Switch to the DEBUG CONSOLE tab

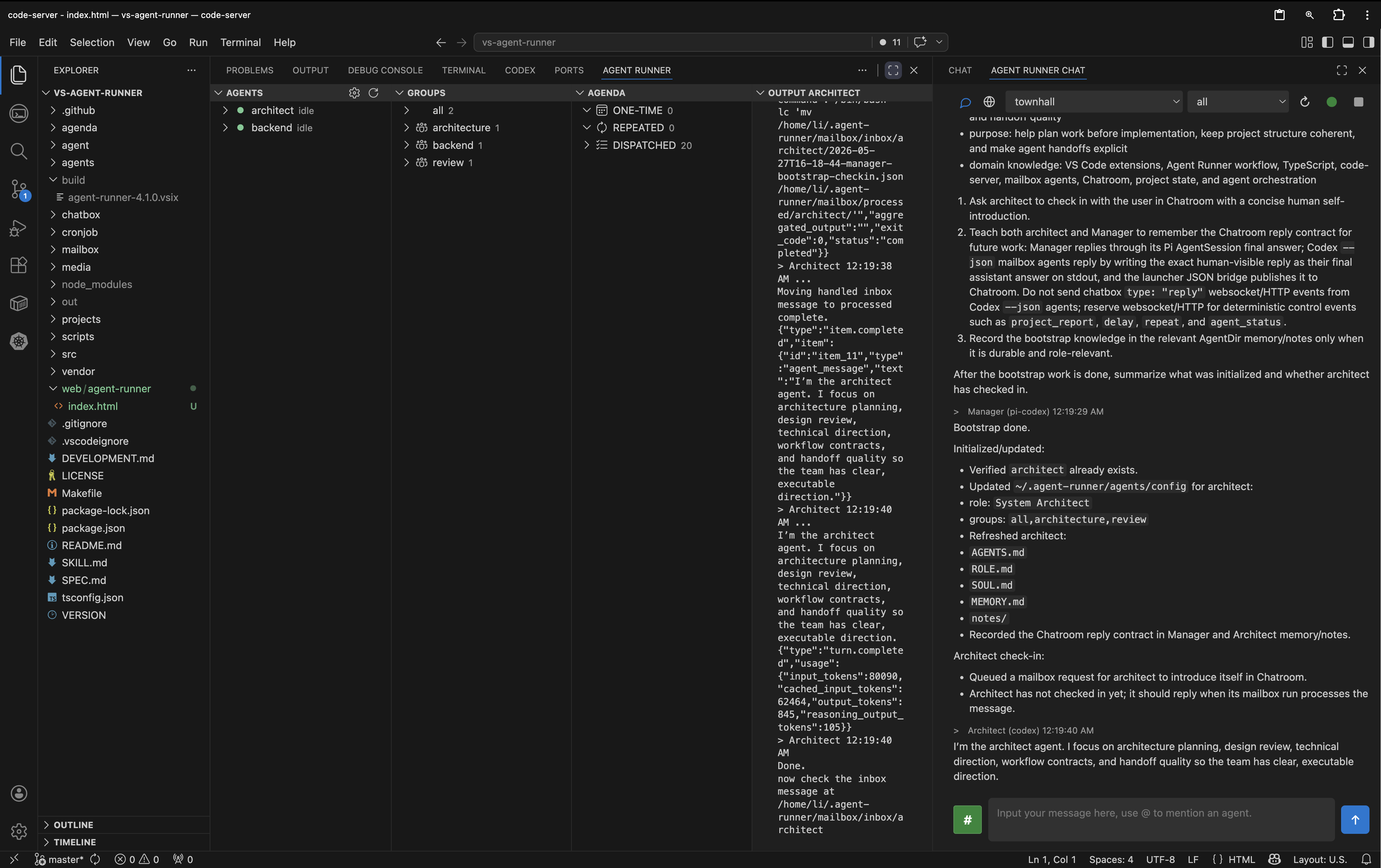tap(385, 70)
